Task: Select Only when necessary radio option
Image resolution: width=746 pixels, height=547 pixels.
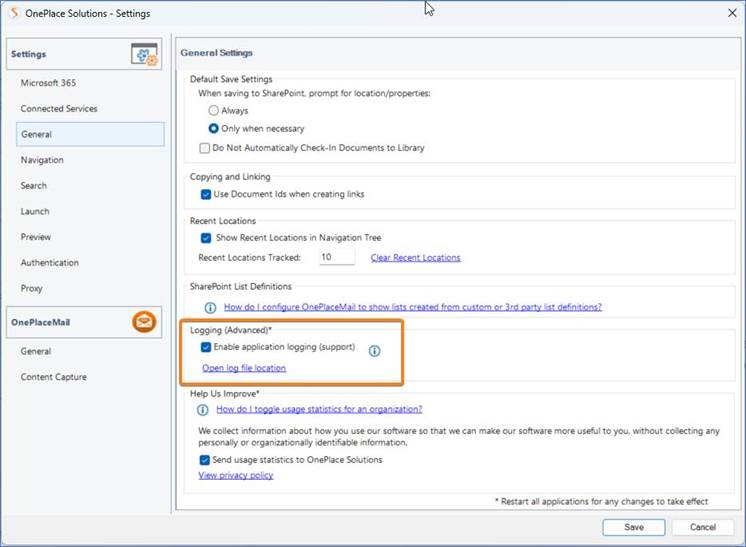Action: tap(214, 128)
